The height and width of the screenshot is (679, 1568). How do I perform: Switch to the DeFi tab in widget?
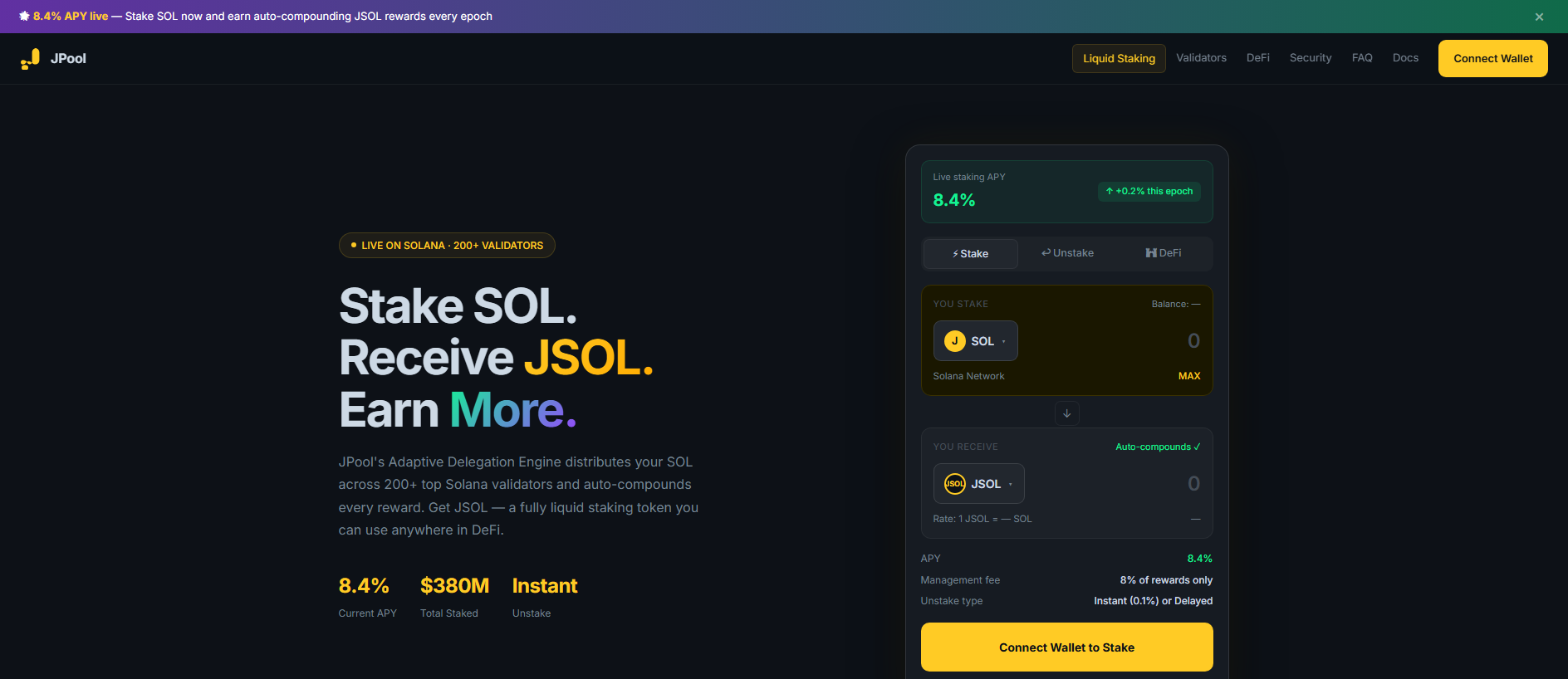point(1164,253)
